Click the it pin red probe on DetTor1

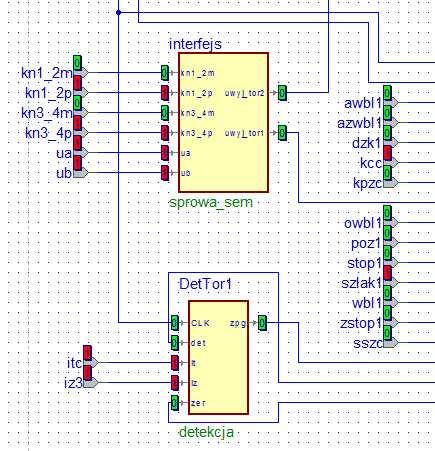(x=175, y=363)
